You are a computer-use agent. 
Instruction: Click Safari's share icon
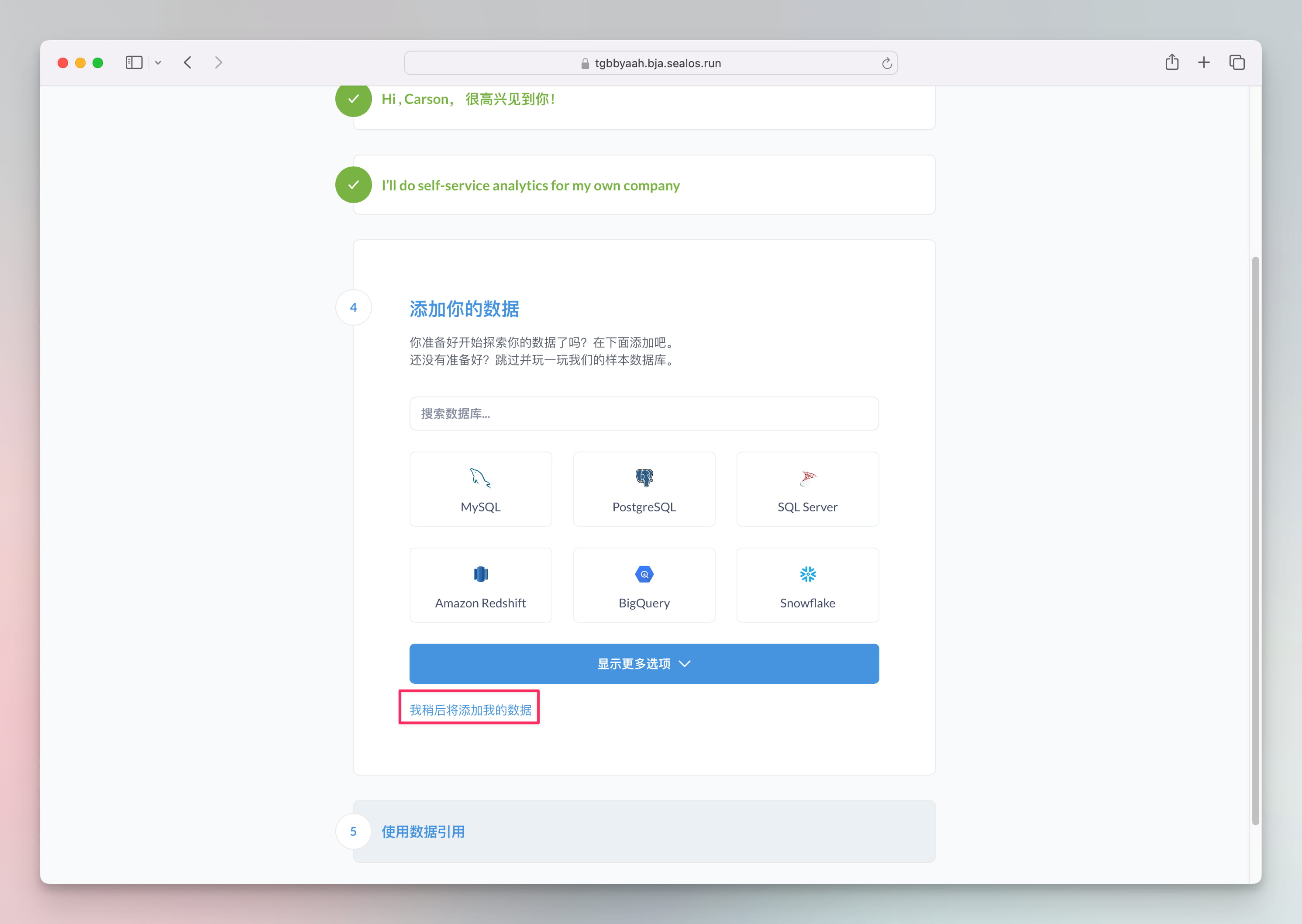point(1172,62)
